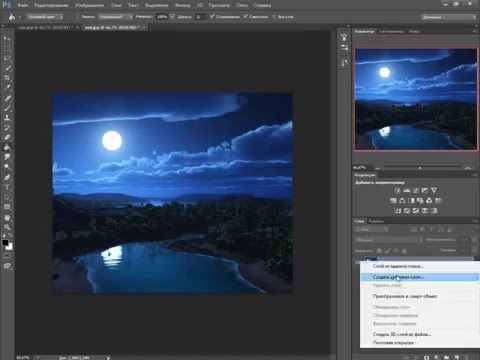Viewport: 480px width, 360px height.
Task: Toggle lock all
Action: [404, 251]
